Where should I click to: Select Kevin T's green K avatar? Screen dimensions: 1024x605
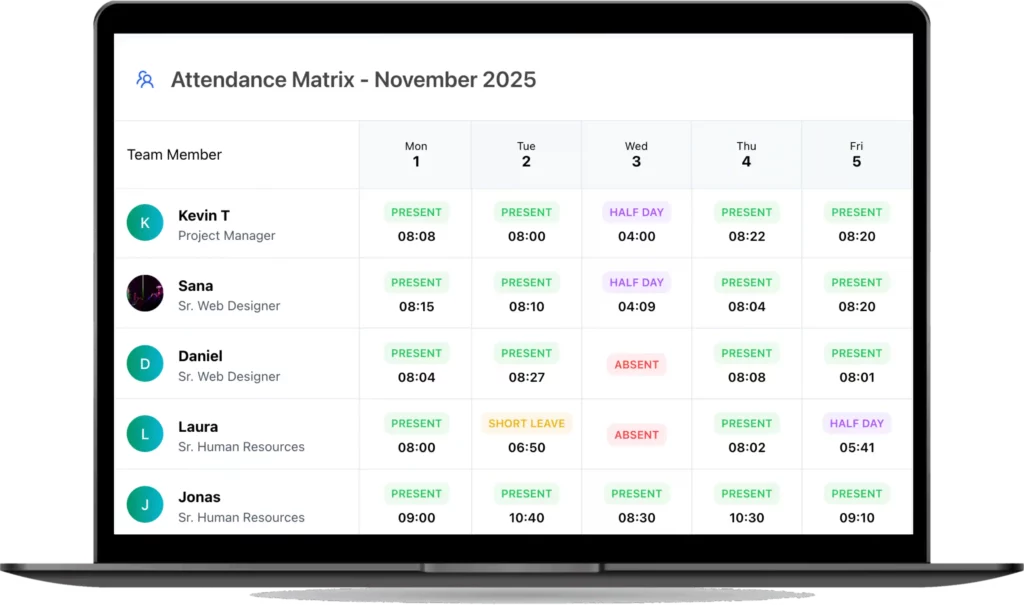pos(145,223)
